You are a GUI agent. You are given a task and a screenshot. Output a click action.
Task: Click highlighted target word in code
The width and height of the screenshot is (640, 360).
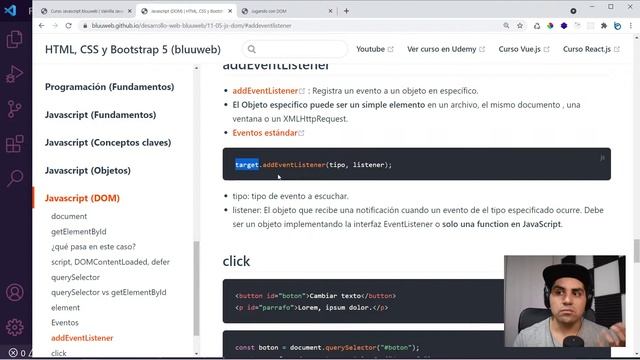point(247,165)
